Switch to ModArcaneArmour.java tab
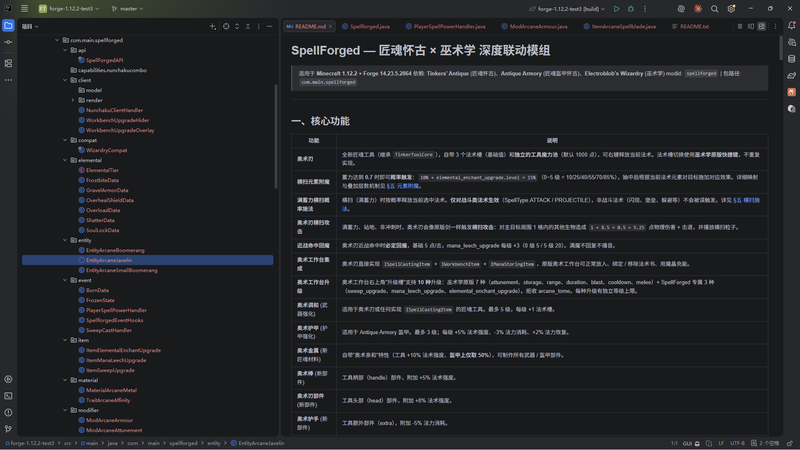800x450 pixels. [534, 27]
